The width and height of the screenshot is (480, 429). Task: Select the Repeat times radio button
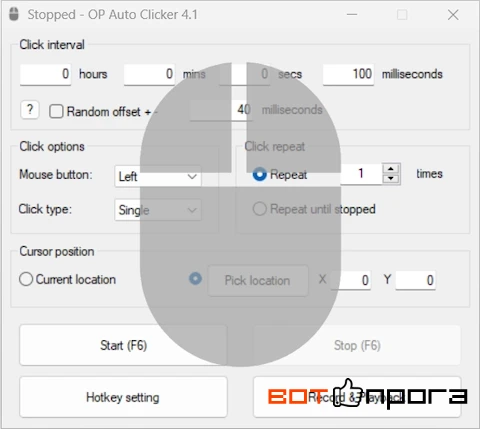tap(260, 174)
